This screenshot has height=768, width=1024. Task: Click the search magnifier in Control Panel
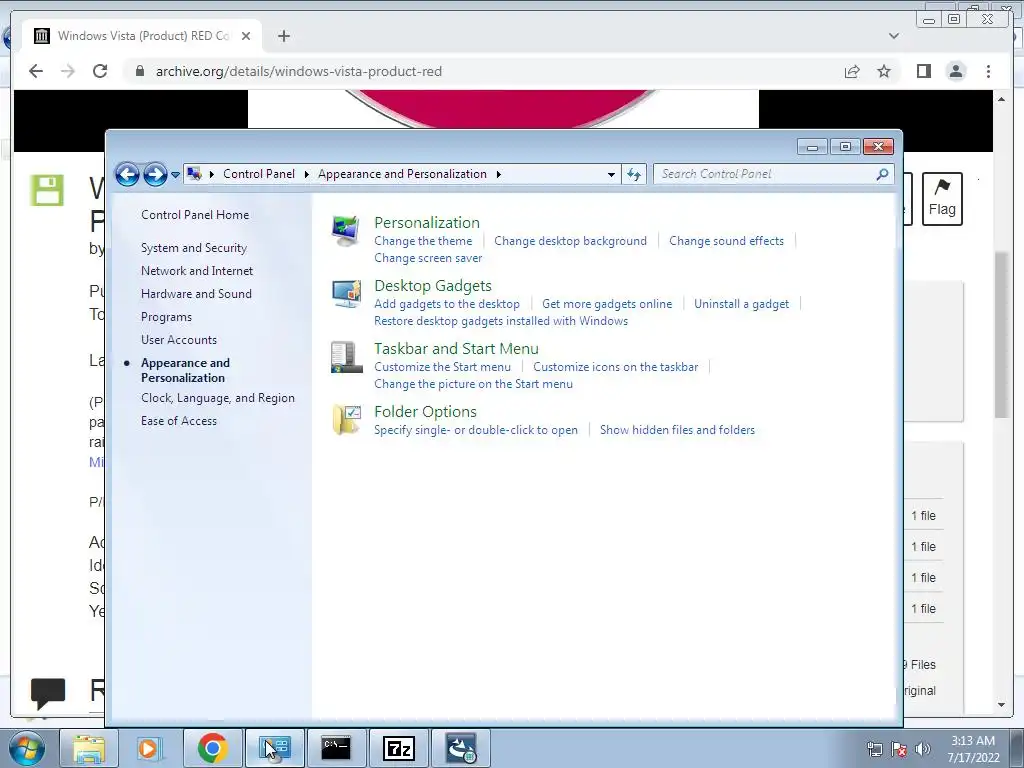tap(882, 174)
